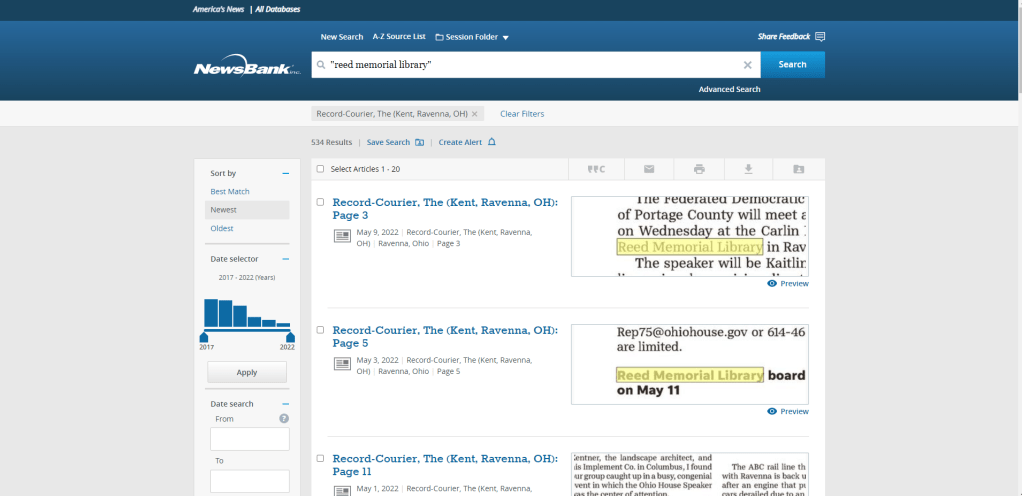The image size is (1022, 496).
Task: Sort results by Best Match
Action: click(x=229, y=192)
